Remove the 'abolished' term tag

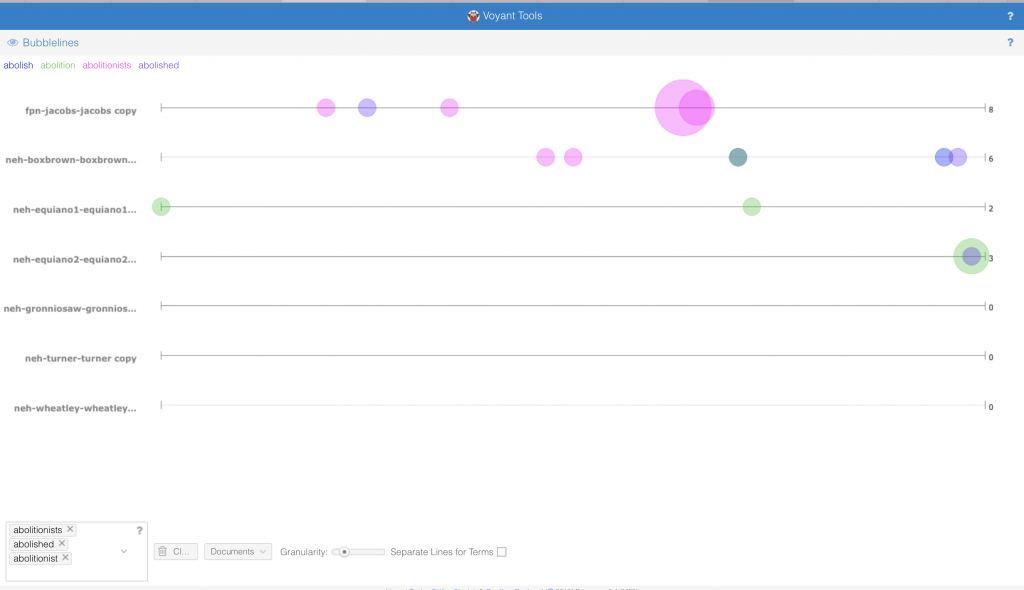coord(62,544)
